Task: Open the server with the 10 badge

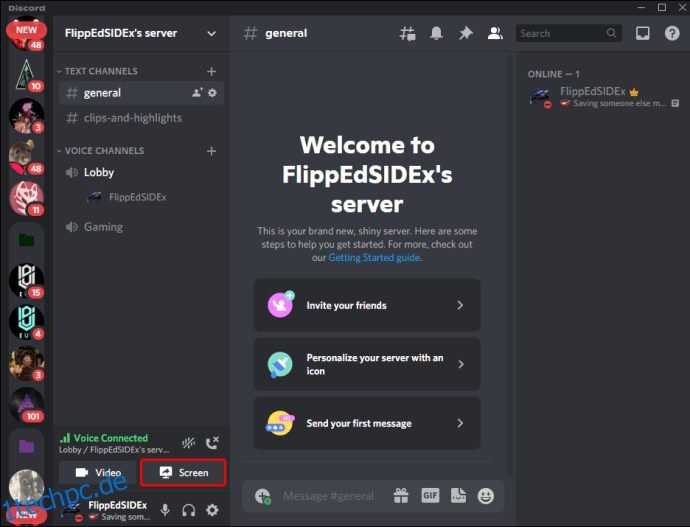Action: coord(26,74)
